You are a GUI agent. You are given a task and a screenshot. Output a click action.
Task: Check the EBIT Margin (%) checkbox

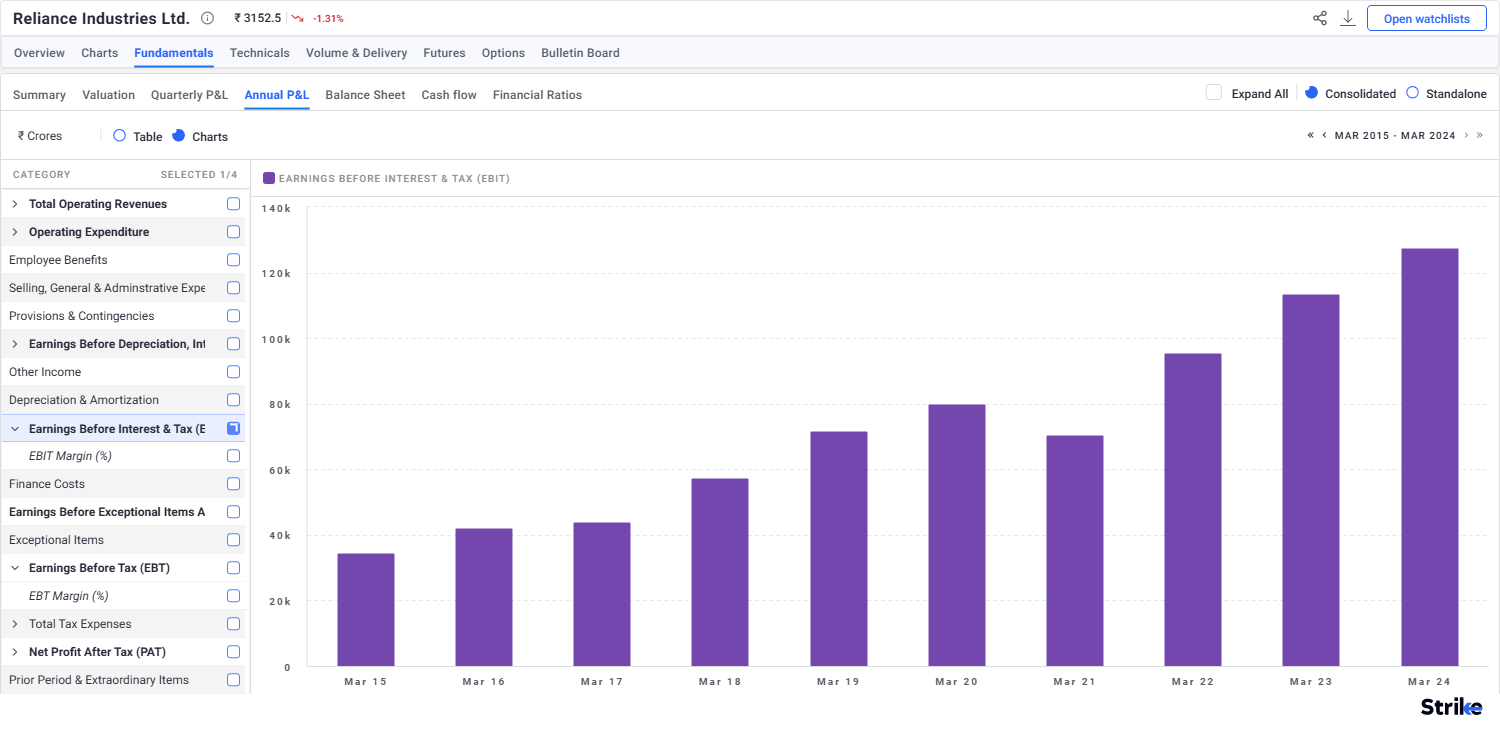tap(233, 456)
